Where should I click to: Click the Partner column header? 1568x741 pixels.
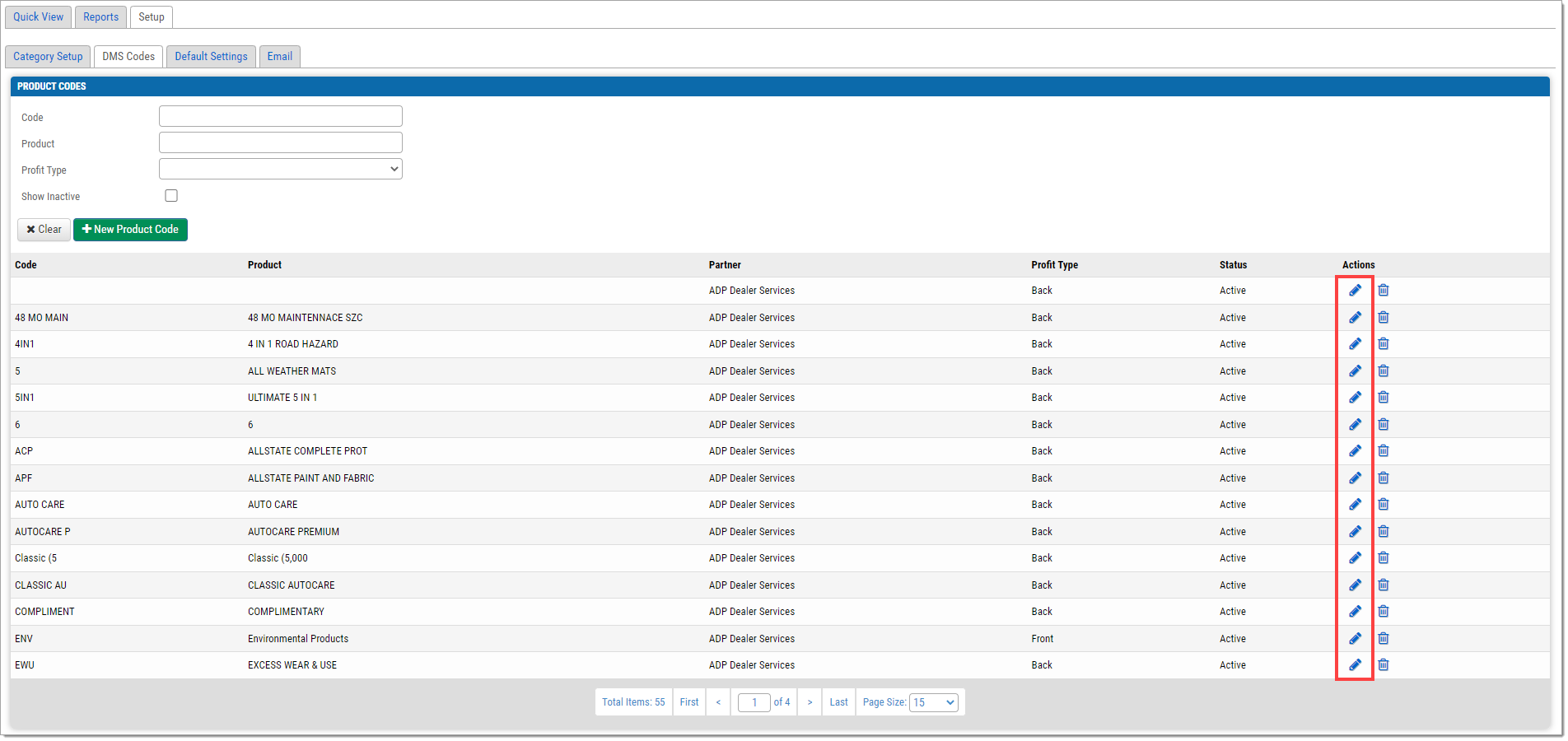point(725,265)
